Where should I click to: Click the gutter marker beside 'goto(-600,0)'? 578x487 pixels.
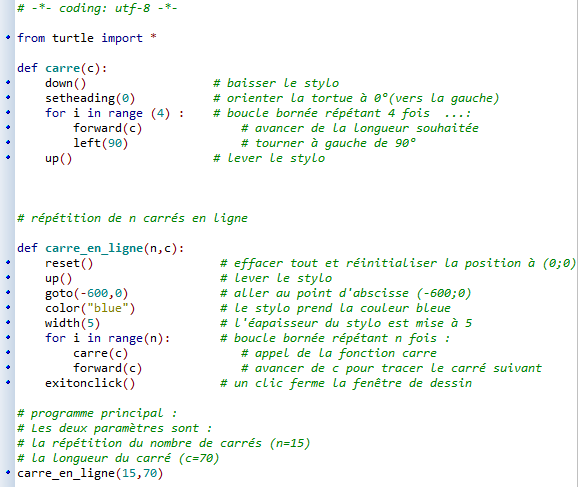[x=8, y=292]
